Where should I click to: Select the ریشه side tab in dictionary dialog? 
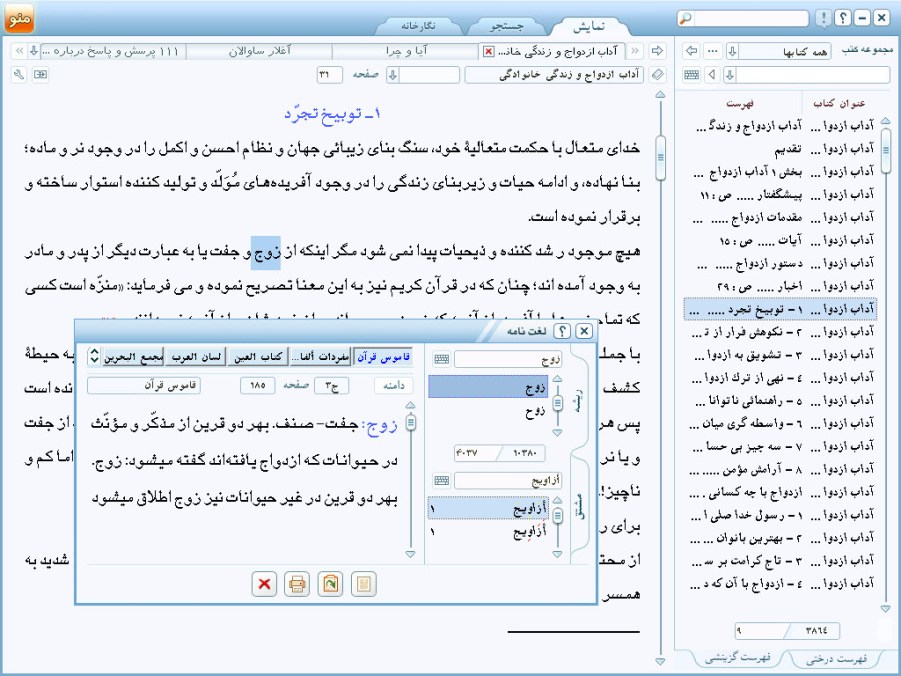click(x=579, y=400)
